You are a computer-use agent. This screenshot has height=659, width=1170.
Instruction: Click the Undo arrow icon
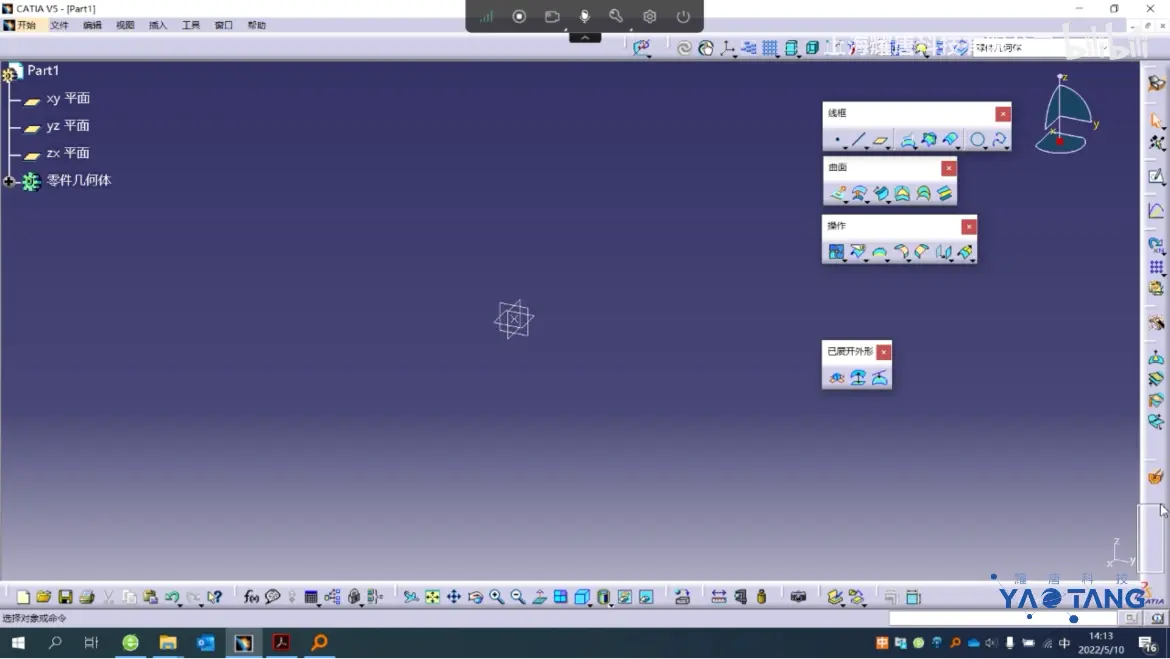[x=172, y=597]
